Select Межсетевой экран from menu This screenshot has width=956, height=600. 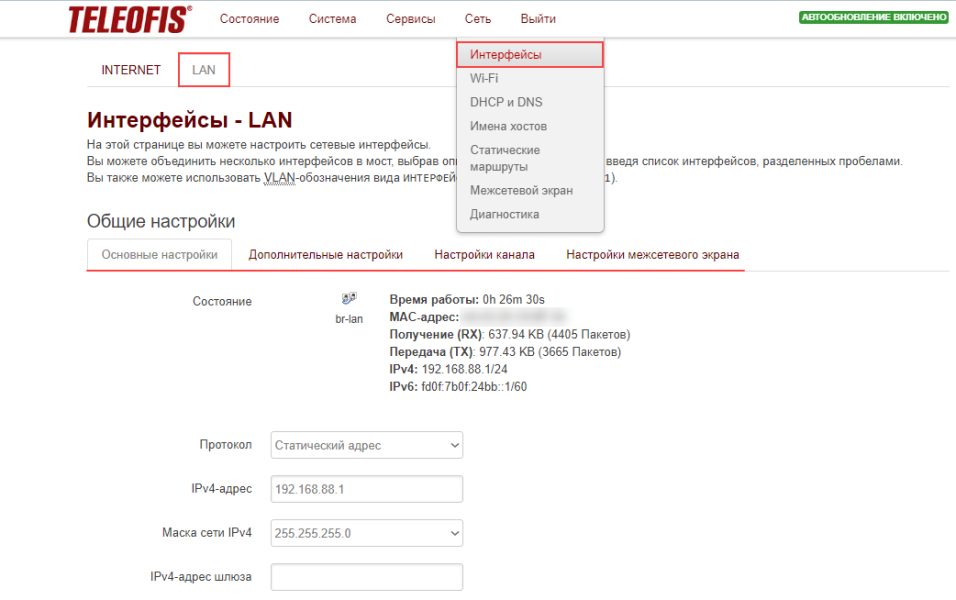click(x=521, y=190)
